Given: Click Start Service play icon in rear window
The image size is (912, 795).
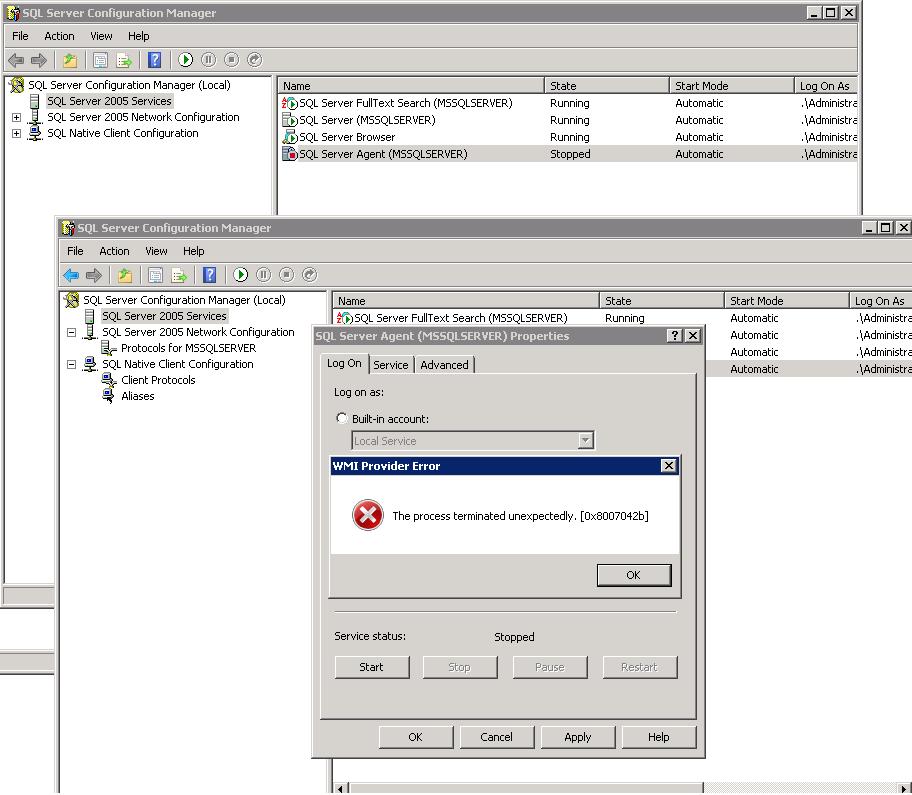Looking at the screenshot, I should point(186,60).
